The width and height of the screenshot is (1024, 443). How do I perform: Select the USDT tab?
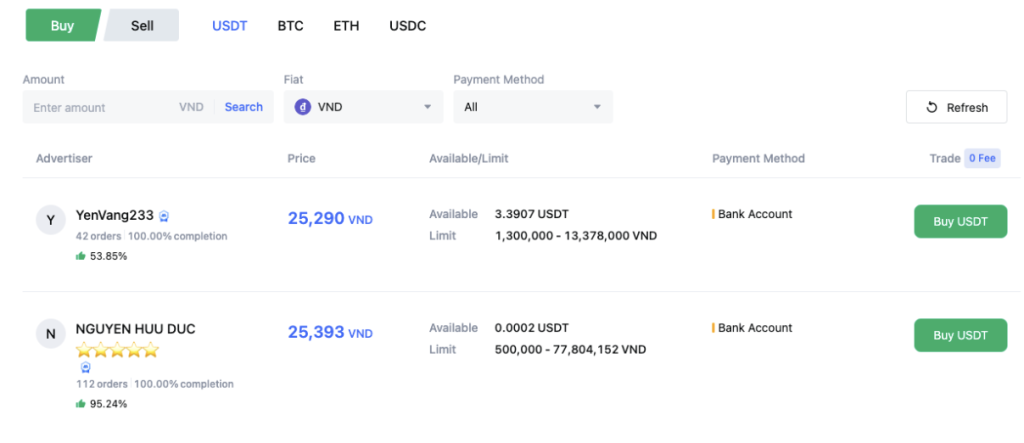(x=229, y=26)
